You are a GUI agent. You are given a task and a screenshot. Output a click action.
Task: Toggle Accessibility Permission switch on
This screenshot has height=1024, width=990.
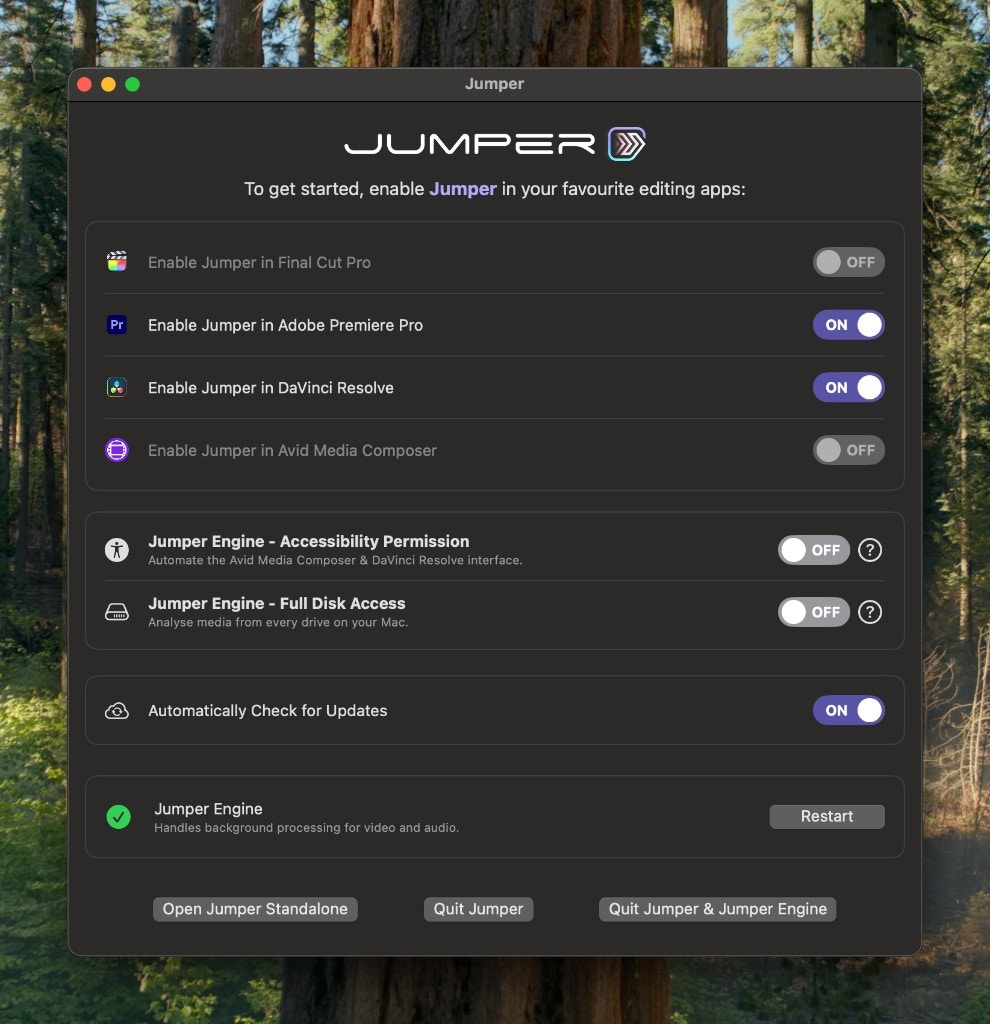[814, 550]
